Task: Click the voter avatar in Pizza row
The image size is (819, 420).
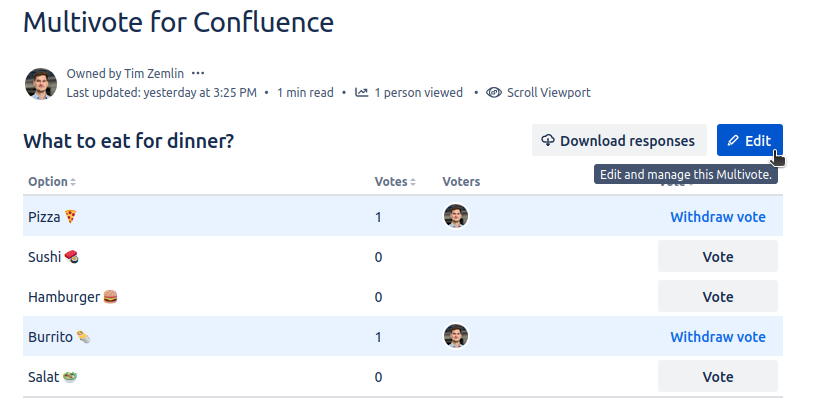Action: (456, 216)
